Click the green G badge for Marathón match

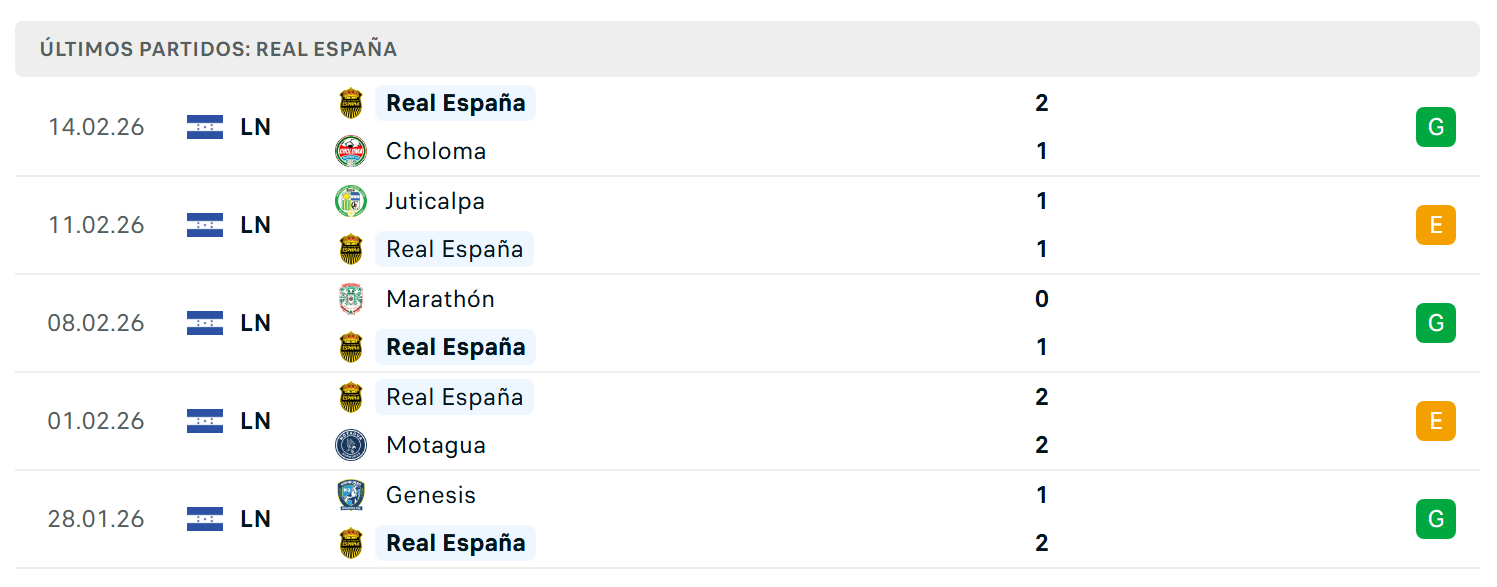1436,323
